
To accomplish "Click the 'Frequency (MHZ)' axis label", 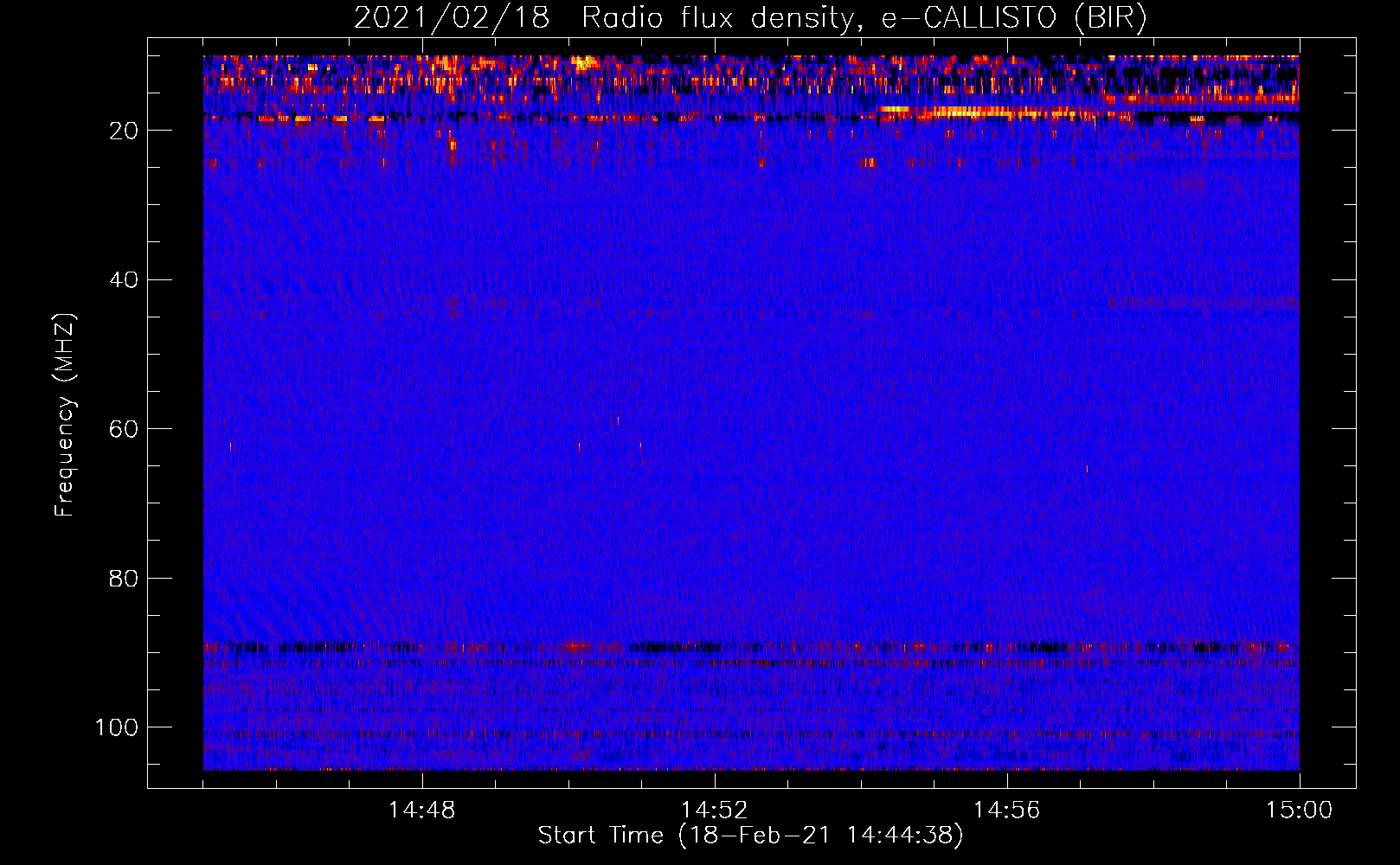I will click(x=65, y=415).
